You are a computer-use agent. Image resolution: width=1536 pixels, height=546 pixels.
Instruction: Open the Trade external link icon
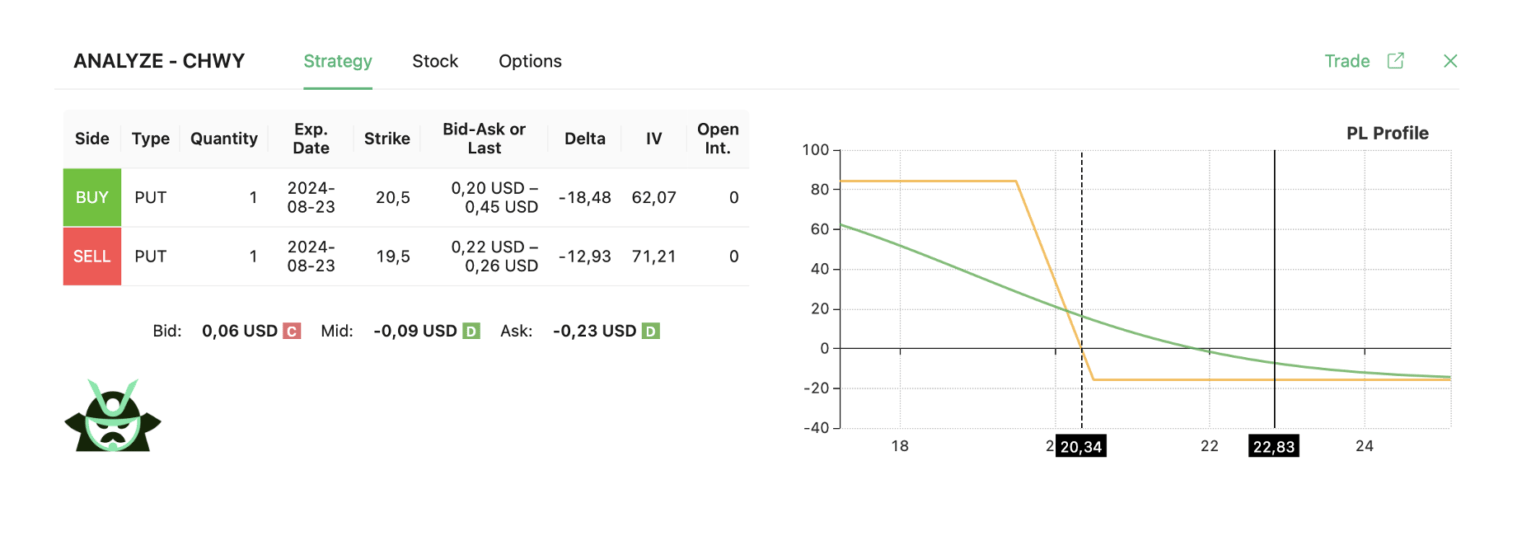coord(1395,61)
